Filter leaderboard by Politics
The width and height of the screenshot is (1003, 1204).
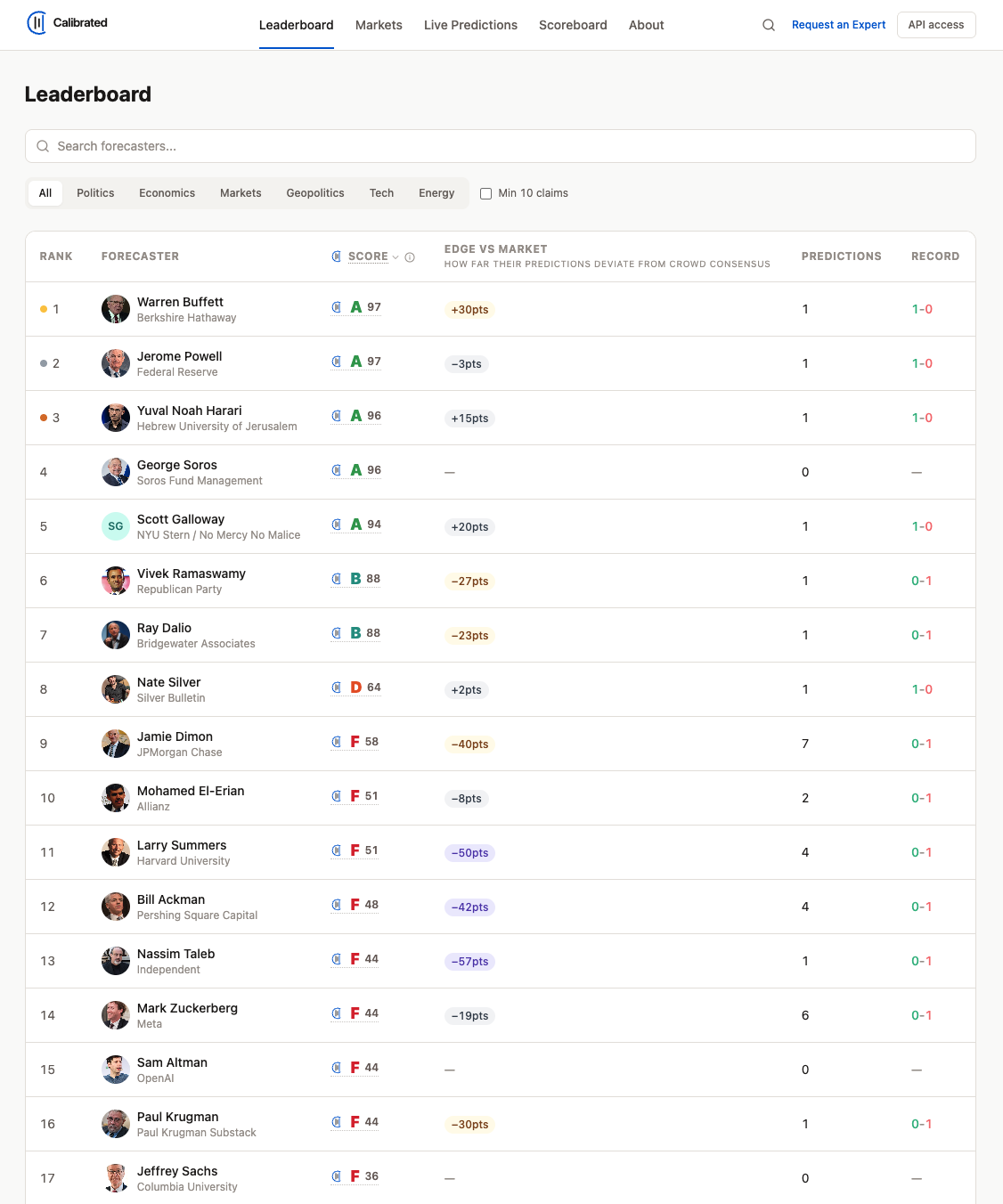point(95,193)
